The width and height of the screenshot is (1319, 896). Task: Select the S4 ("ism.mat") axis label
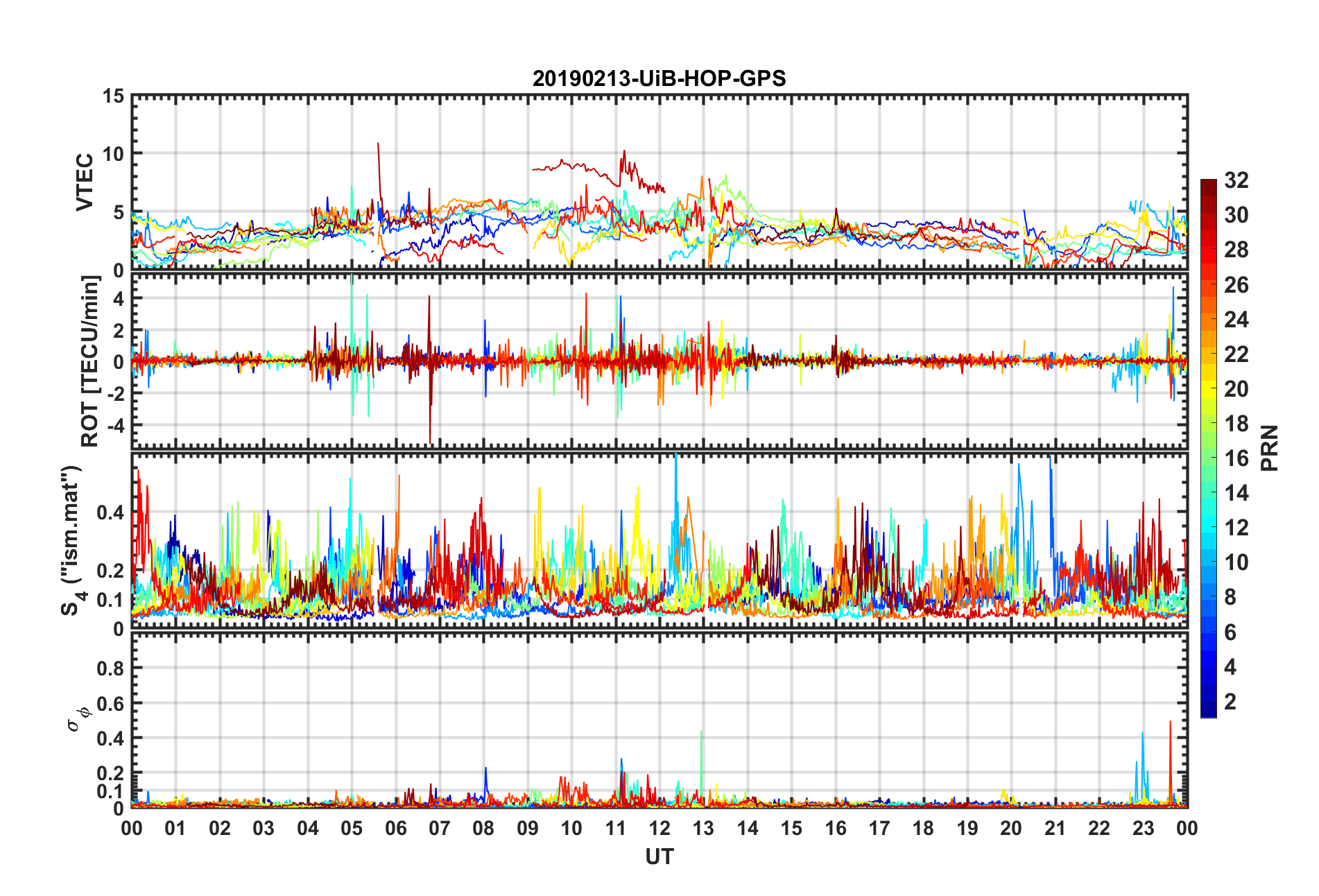(x=71, y=541)
